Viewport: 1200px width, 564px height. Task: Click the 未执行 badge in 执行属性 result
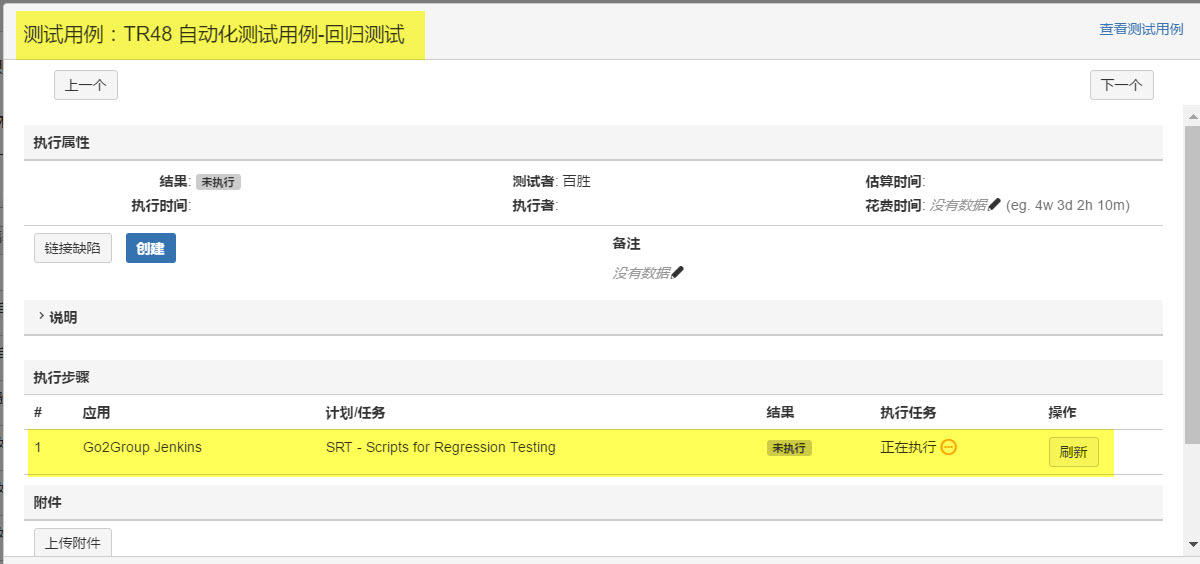pyautogui.click(x=218, y=182)
